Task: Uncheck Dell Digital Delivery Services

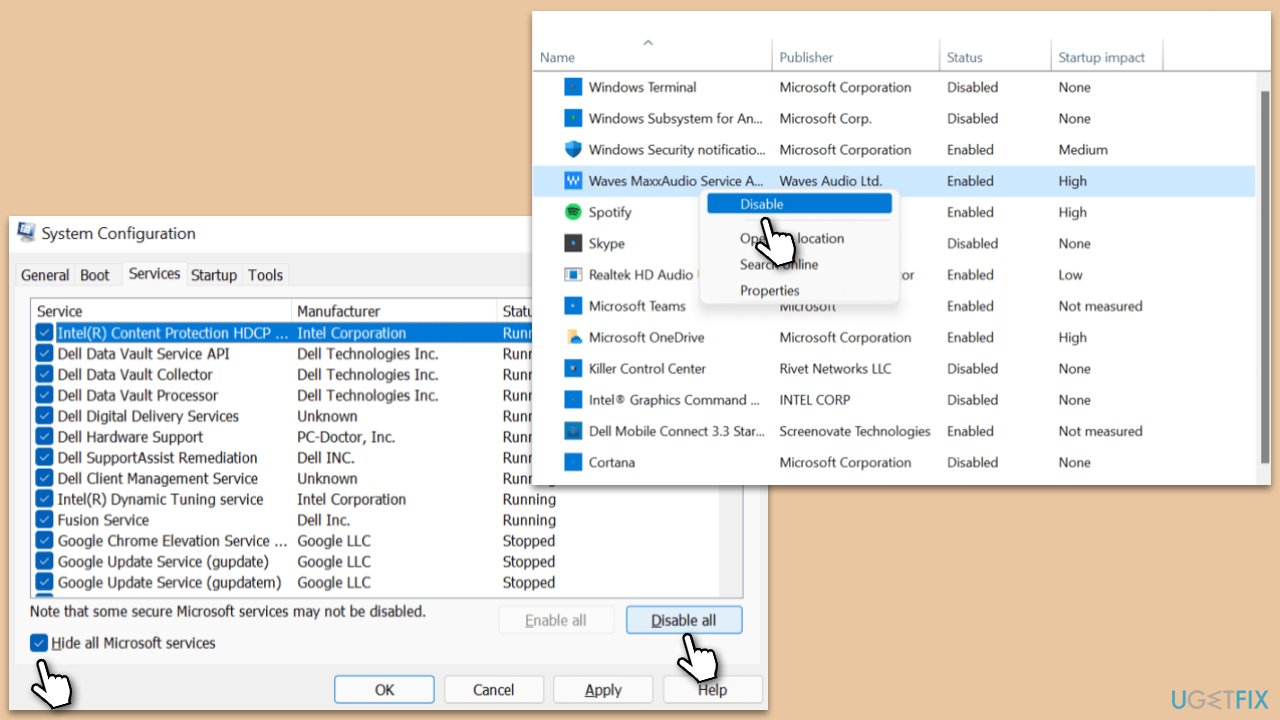Action: point(44,416)
